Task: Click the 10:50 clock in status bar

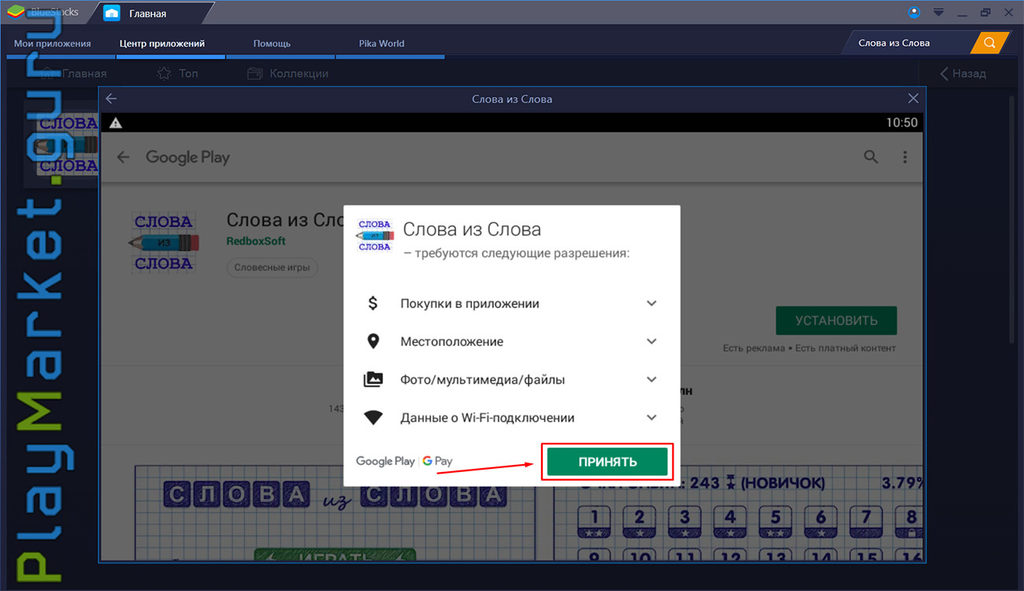Action: tap(901, 123)
